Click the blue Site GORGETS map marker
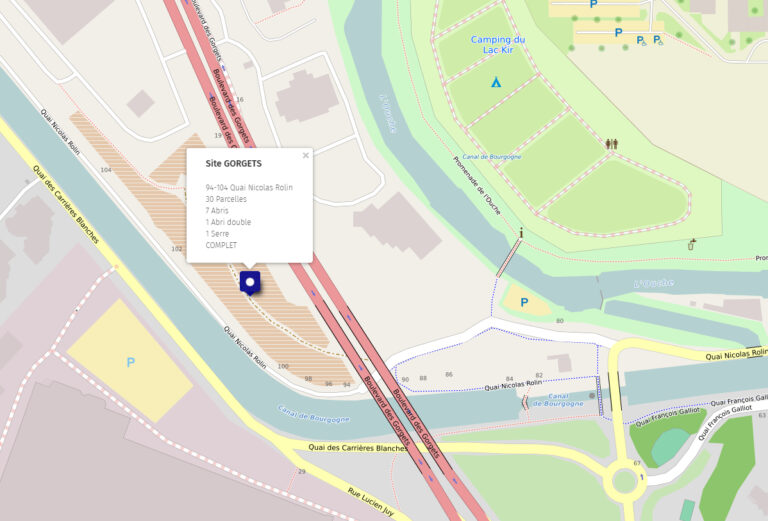Image resolution: width=768 pixels, height=521 pixels. click(x=250, y=283)
